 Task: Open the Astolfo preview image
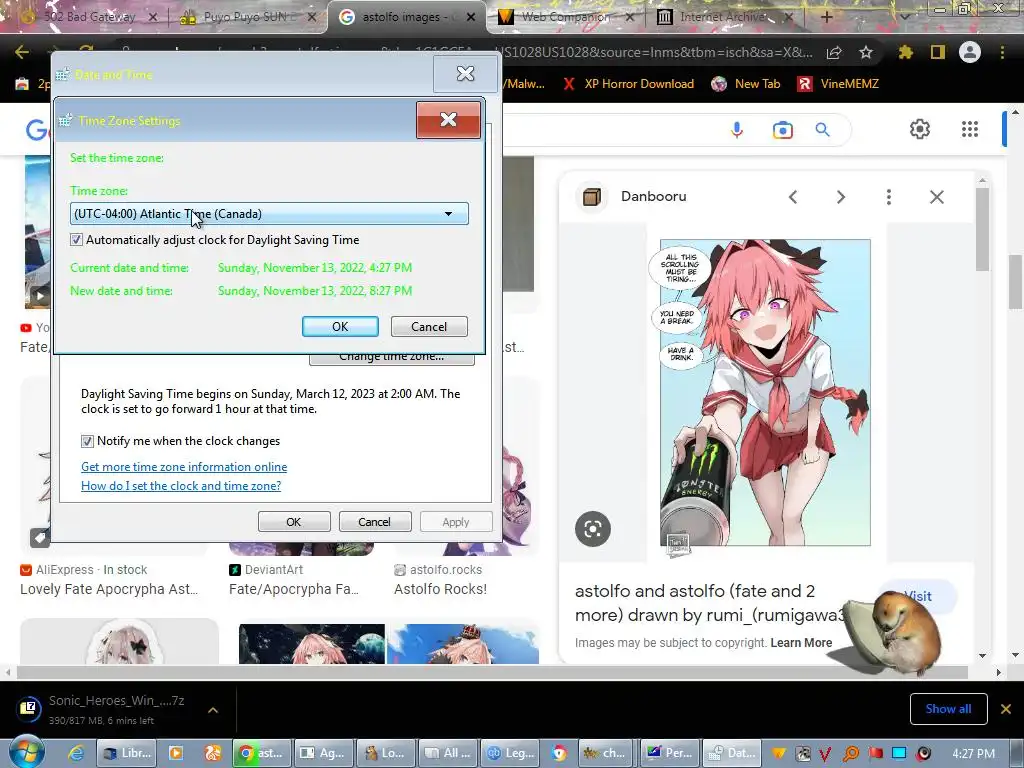coord(765,392)
